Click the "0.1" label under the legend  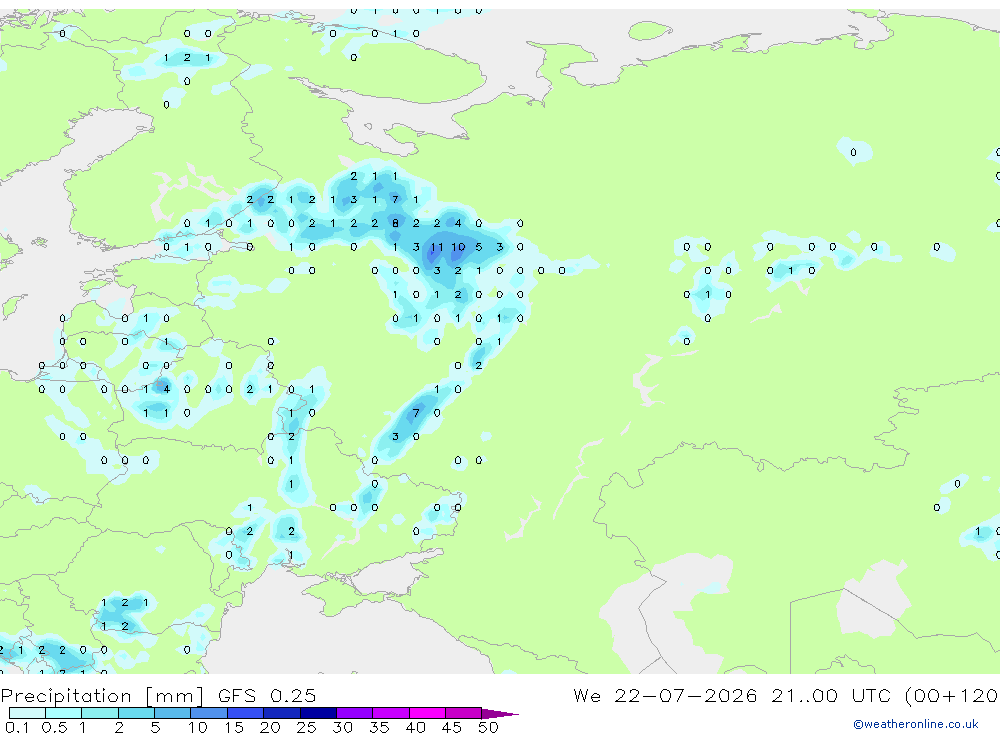pyautogui.click(x=17, y=727)
